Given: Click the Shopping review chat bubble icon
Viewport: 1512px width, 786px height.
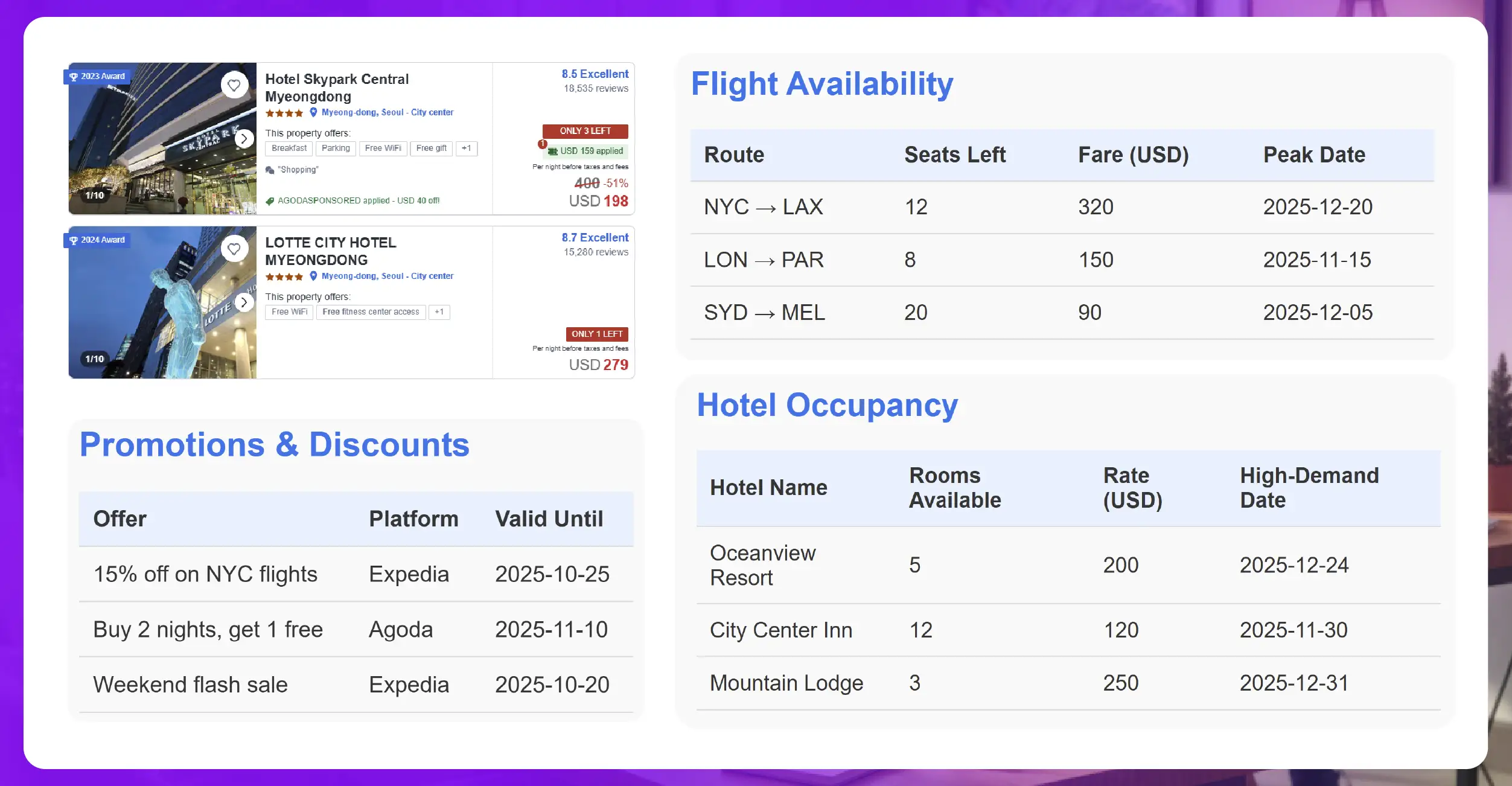Looking at the screenshot, I should point(270,170).
